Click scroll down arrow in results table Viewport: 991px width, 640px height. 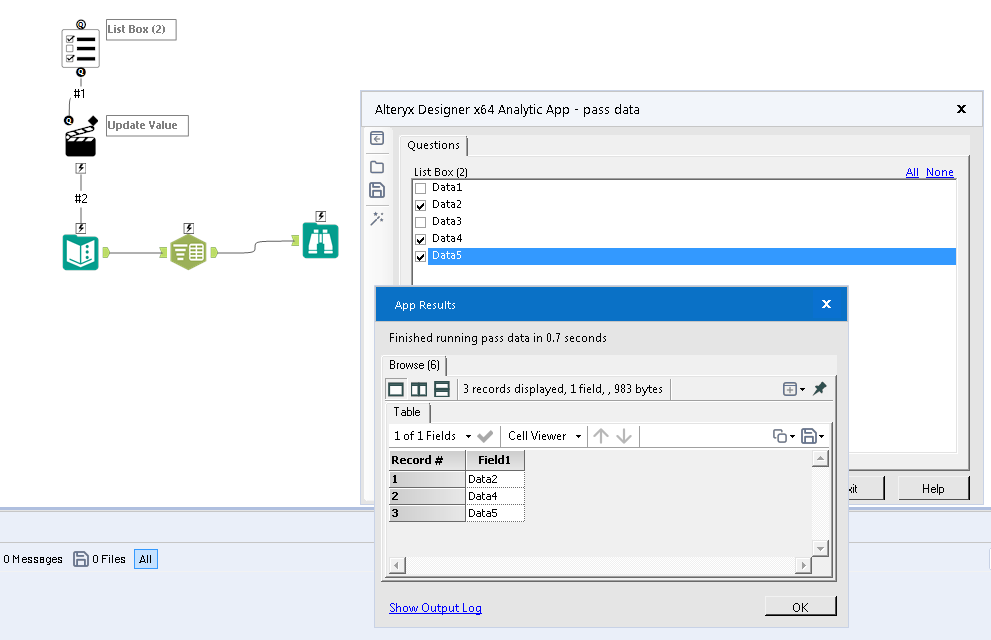click(820, 548)
